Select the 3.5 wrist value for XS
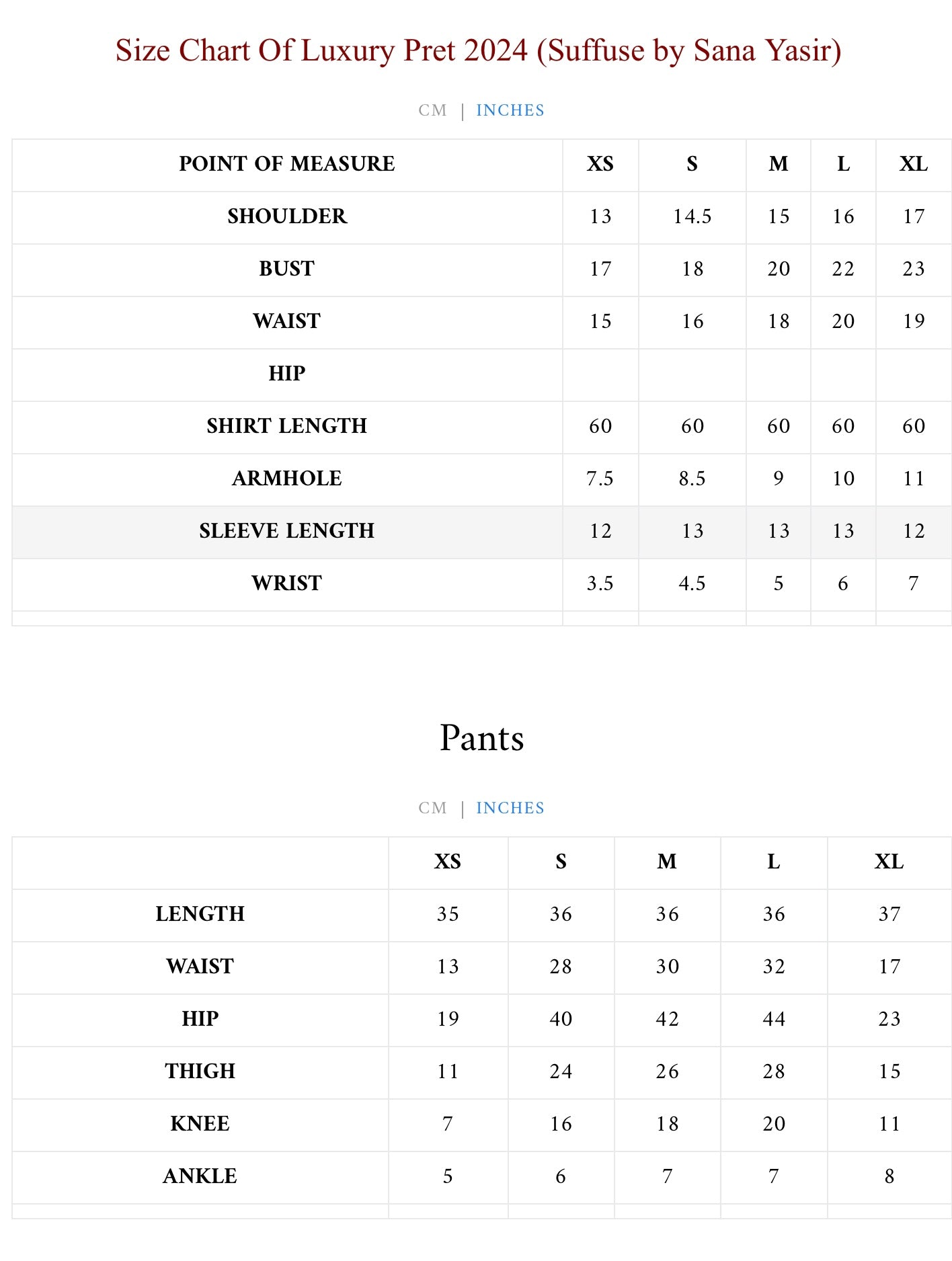The image size is (952, 1261). pos(600,583)
